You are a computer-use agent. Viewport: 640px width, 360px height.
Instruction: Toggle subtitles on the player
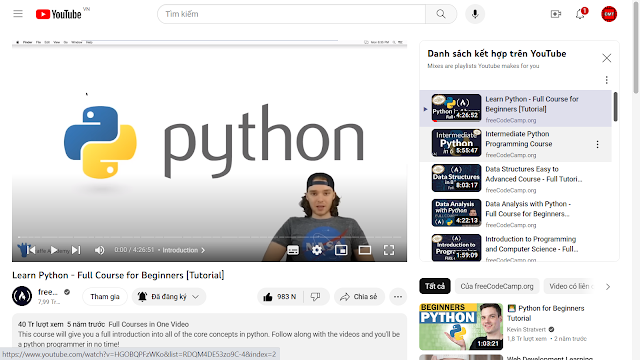[x=293, y=250]
